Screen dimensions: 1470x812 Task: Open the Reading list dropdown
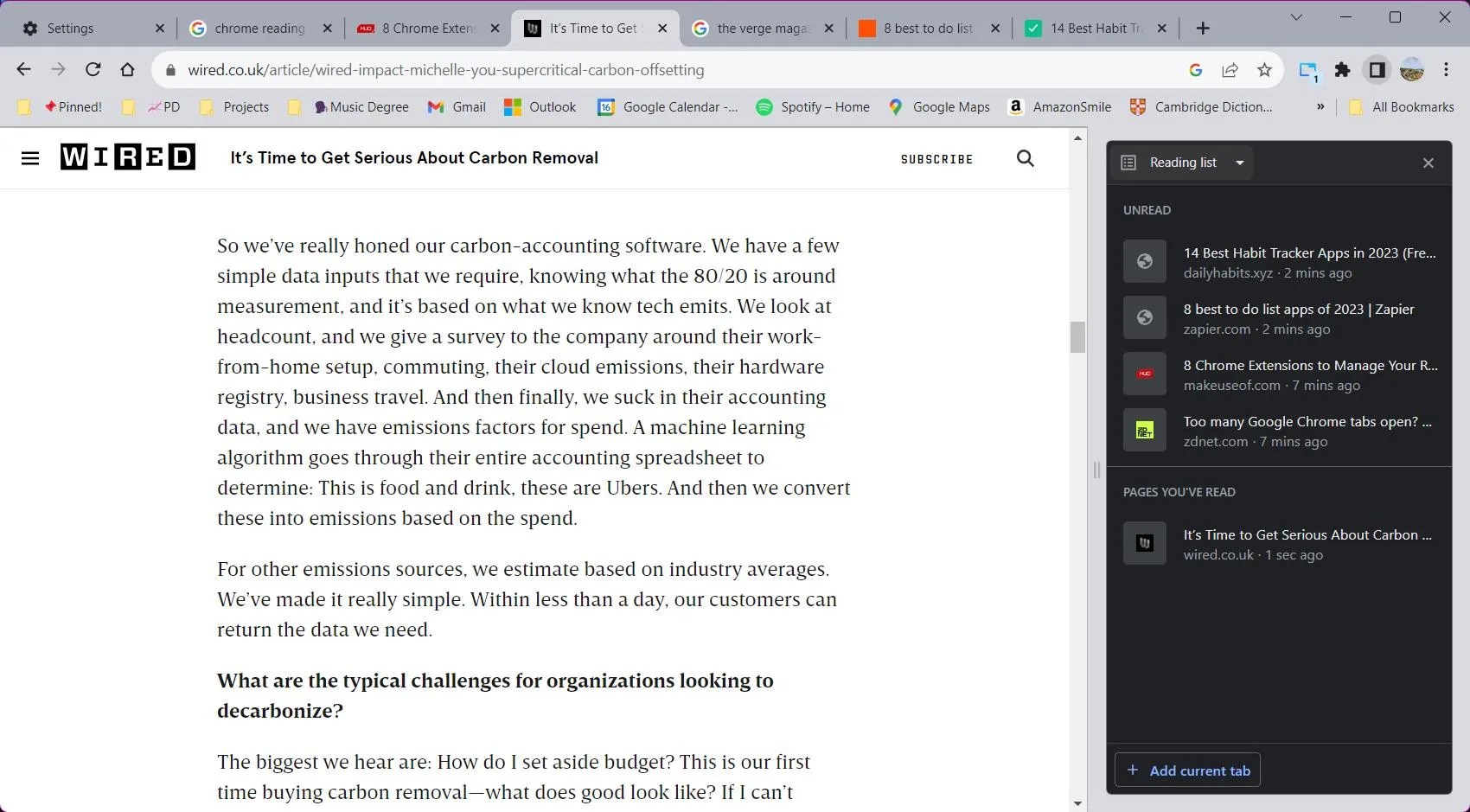(1240, 163)
